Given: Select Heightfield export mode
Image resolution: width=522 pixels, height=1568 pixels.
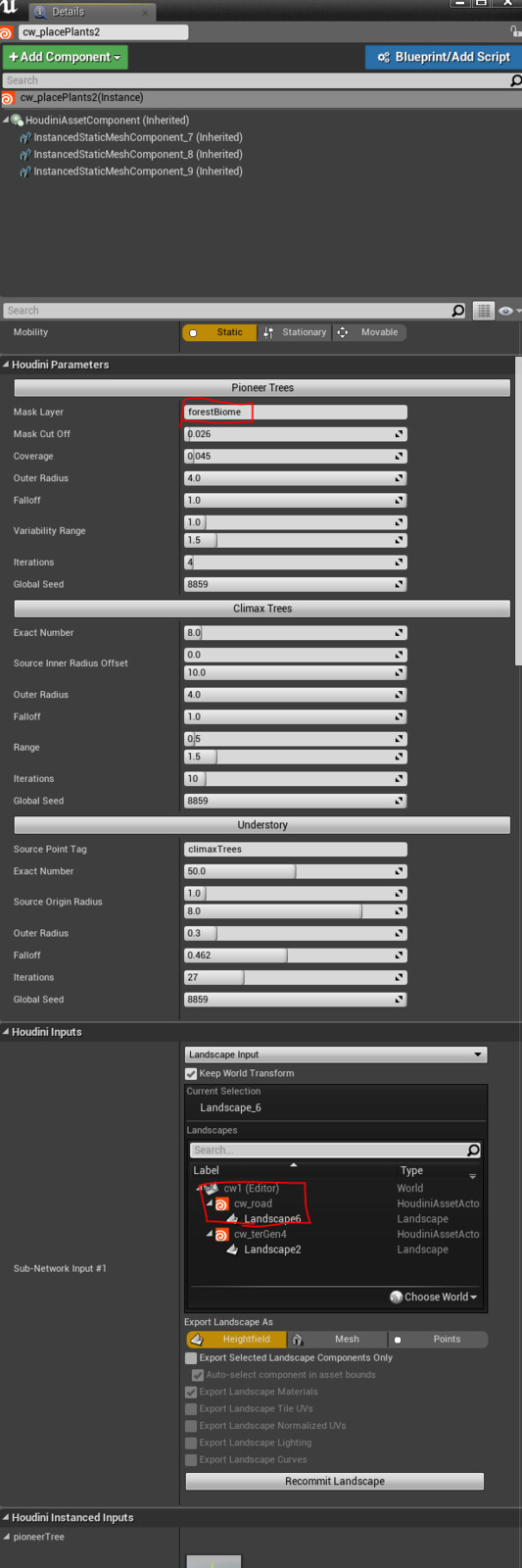Looking at the screenshot, I should pos(236,1340).
